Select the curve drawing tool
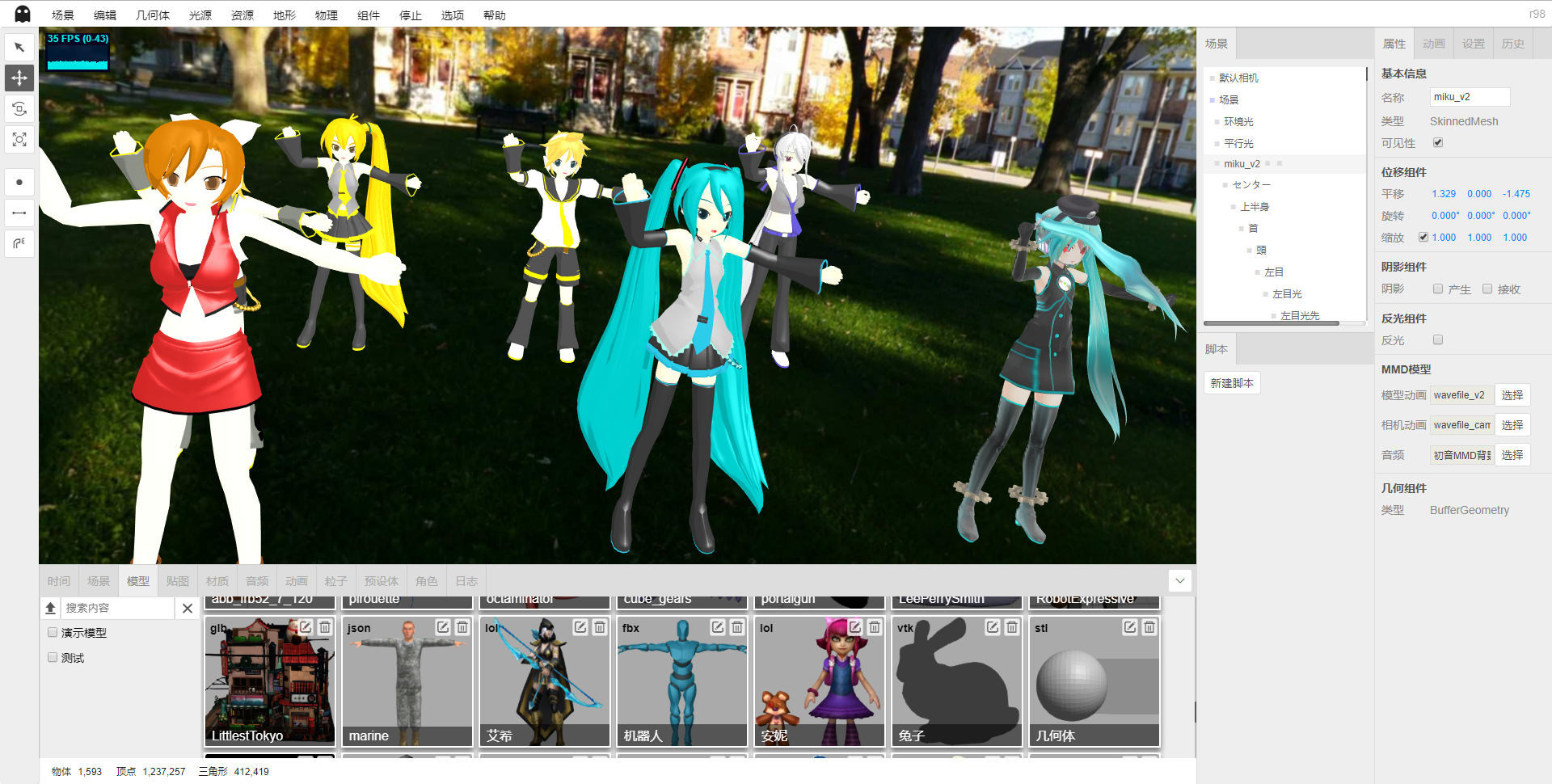Viewport: 1552px width, 784px height. pyautogui.click(x=19, y=243)
